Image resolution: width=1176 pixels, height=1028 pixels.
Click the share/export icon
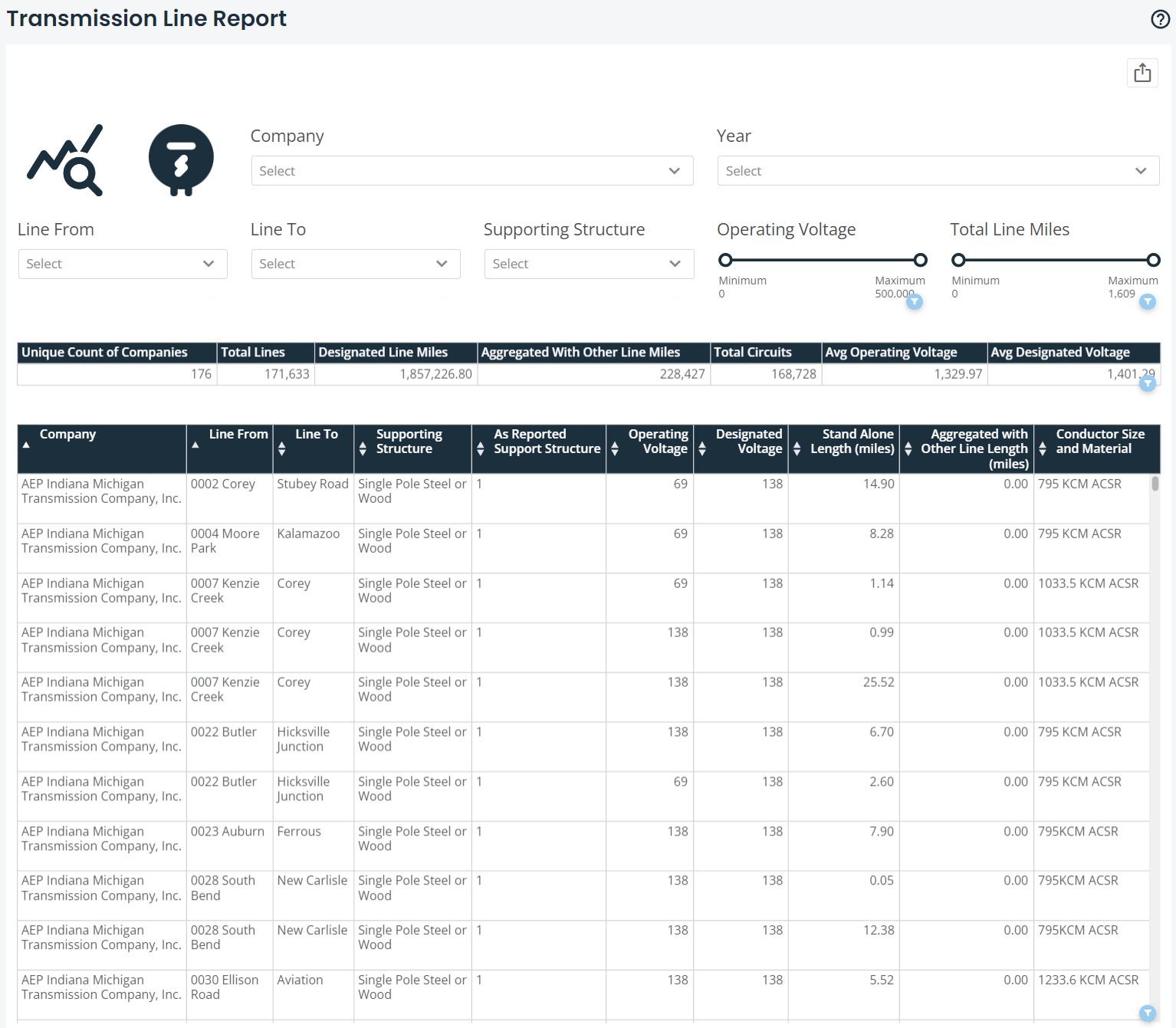click(x=1142, y=73)
